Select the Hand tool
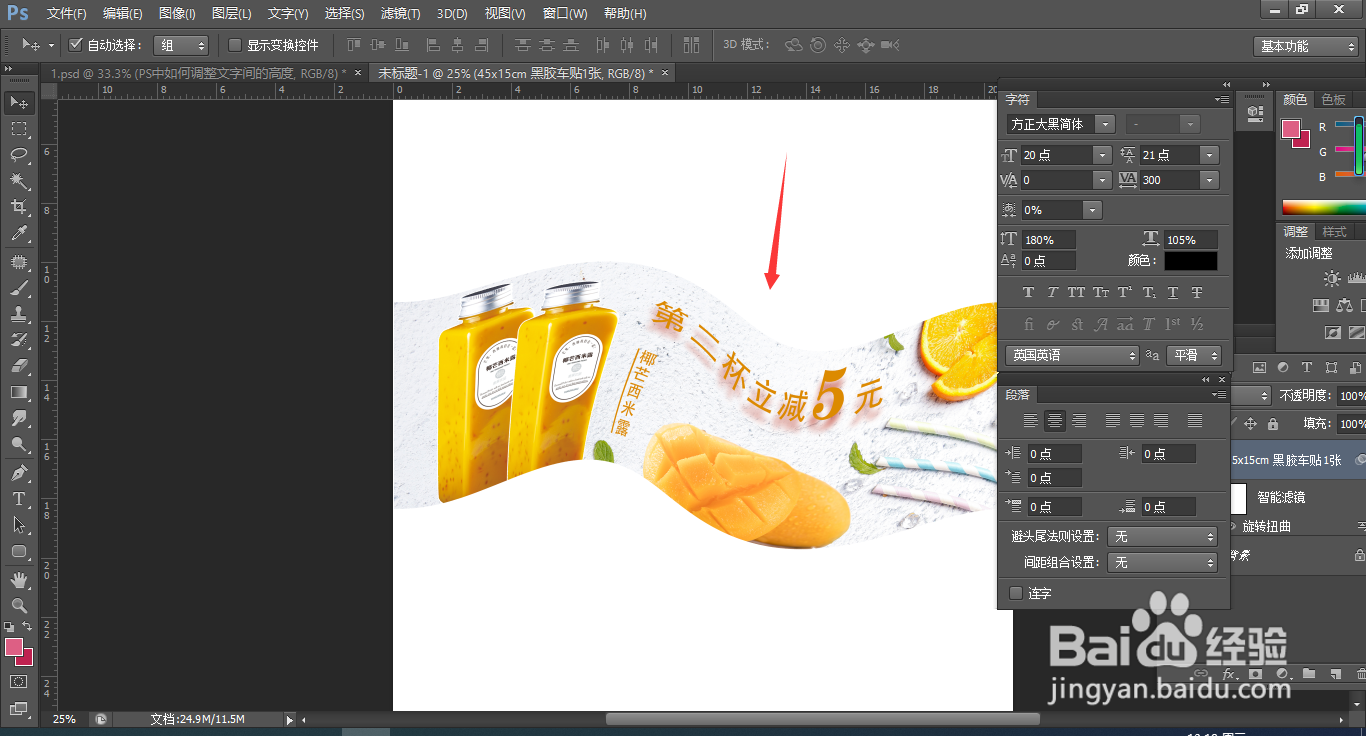 18,579
